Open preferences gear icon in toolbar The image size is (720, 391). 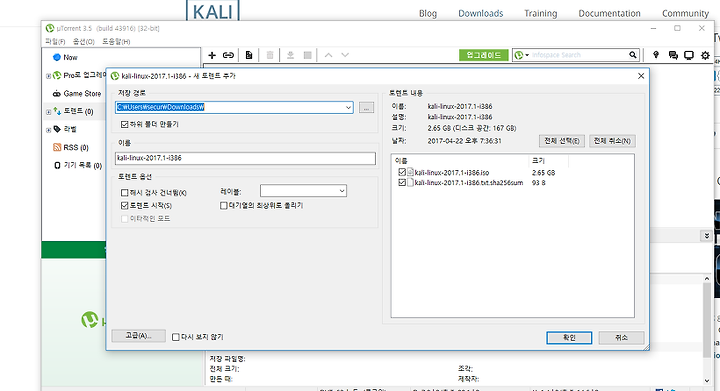pyautogui.click(x=705, y=55)
